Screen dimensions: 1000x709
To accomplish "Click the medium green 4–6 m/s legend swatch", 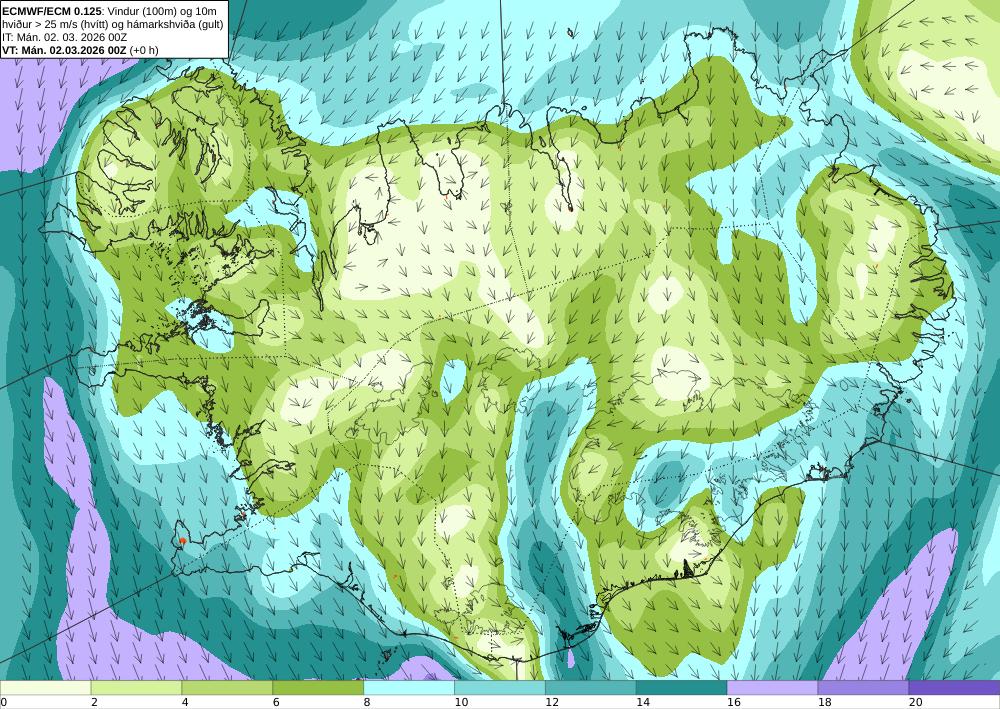I will click(x=227, y=688).
